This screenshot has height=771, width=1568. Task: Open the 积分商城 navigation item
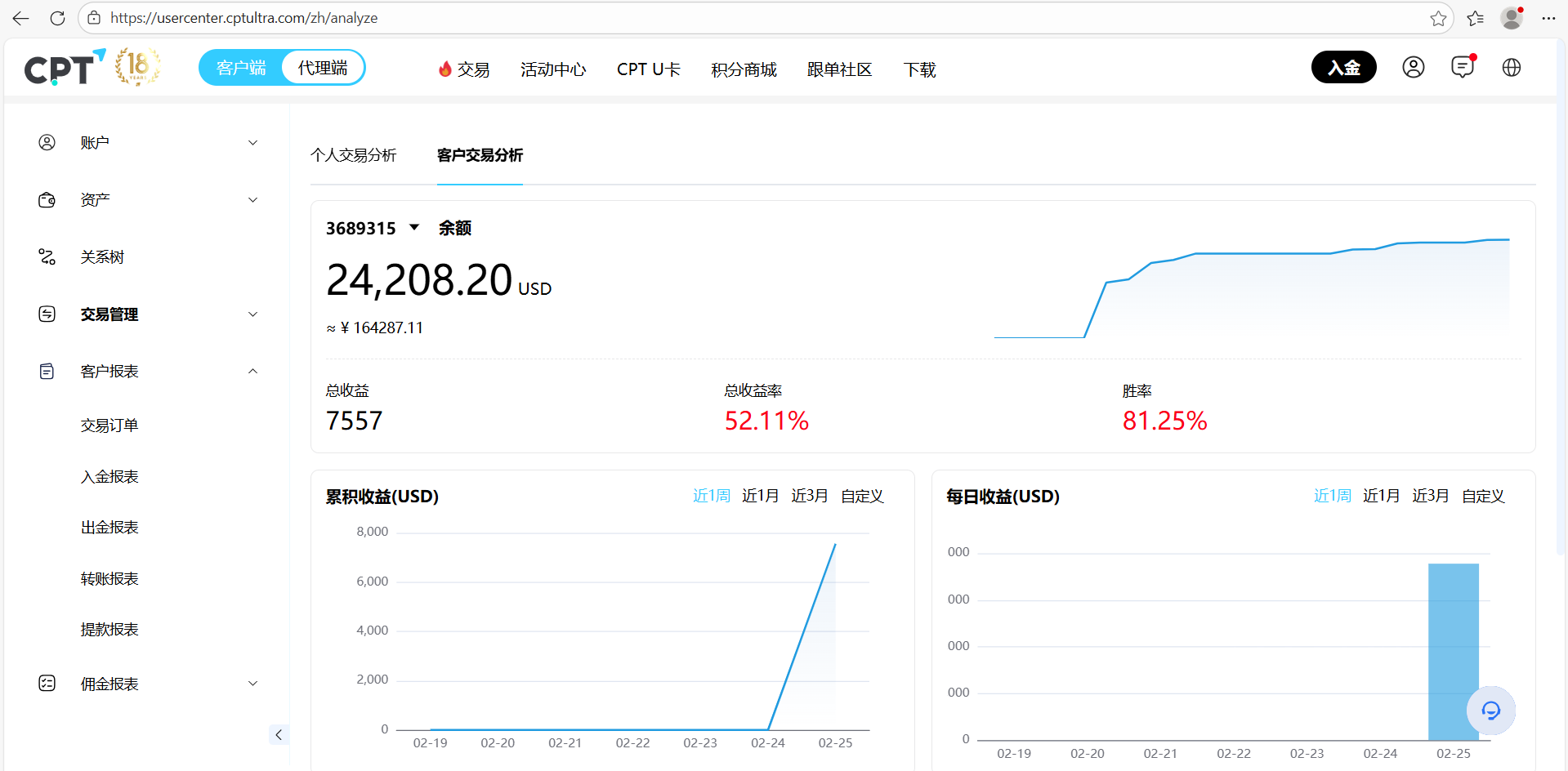point(744,69)
